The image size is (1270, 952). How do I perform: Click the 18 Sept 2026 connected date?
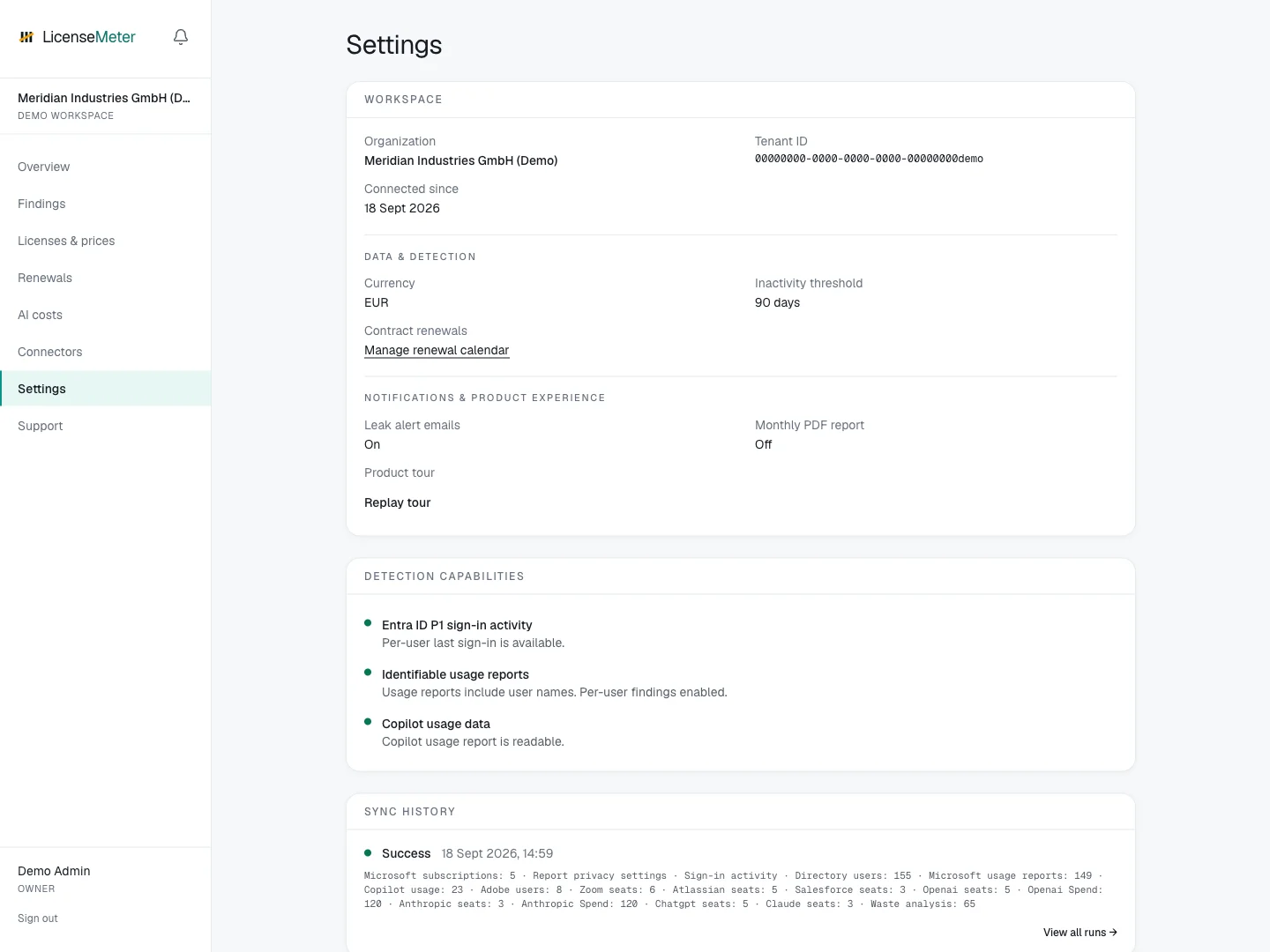click(402, 208)
